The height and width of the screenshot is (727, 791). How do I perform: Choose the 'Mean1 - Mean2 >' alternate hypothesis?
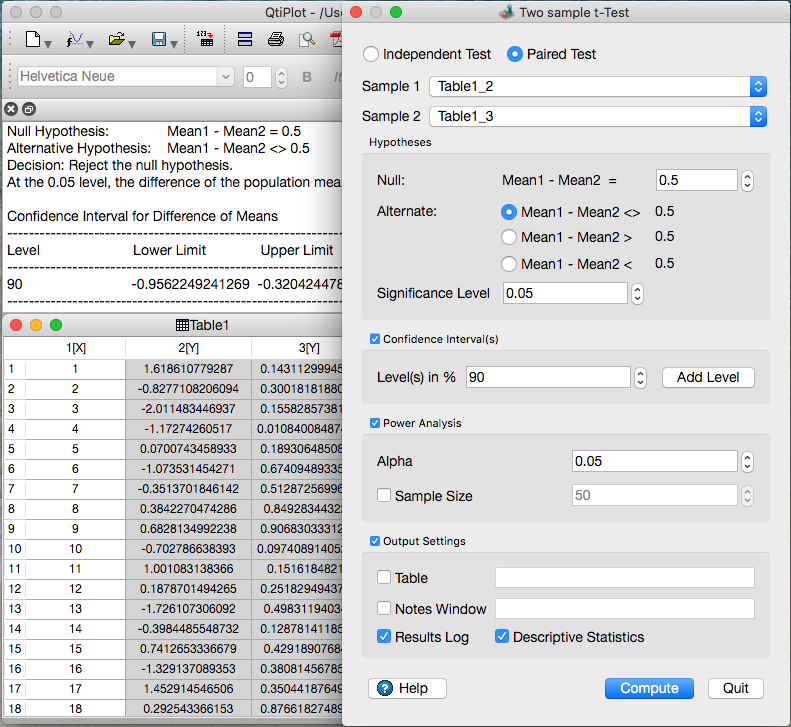tap(509, 237)
